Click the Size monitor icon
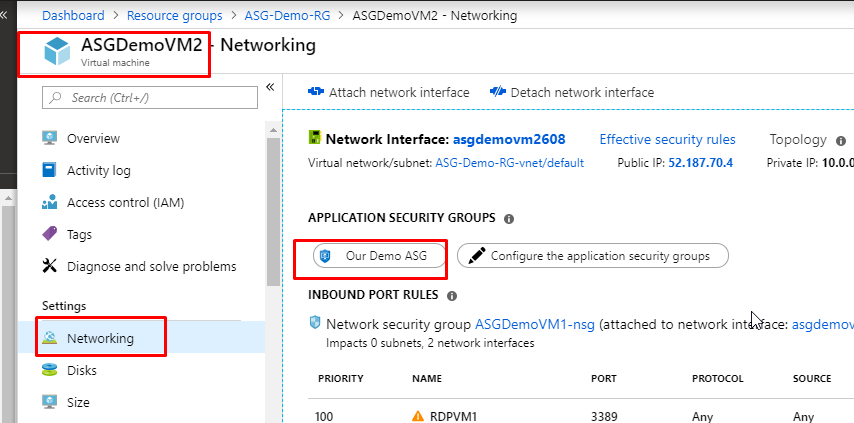Viewport: 854px width, 423px height. pyautogui.click(x=50, y=403)
